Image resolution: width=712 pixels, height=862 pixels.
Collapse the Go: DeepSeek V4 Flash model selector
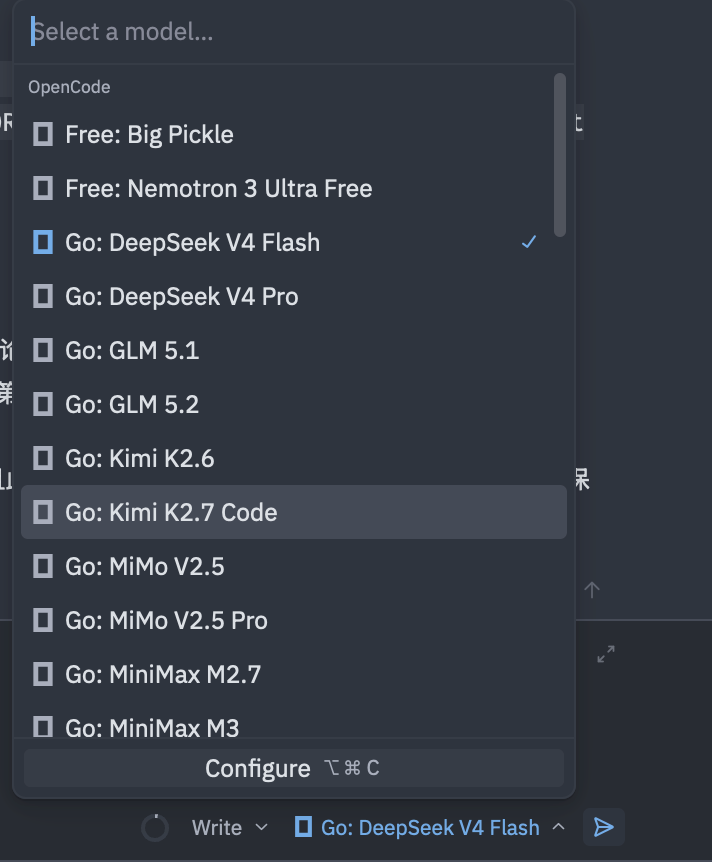click(429, 827)
